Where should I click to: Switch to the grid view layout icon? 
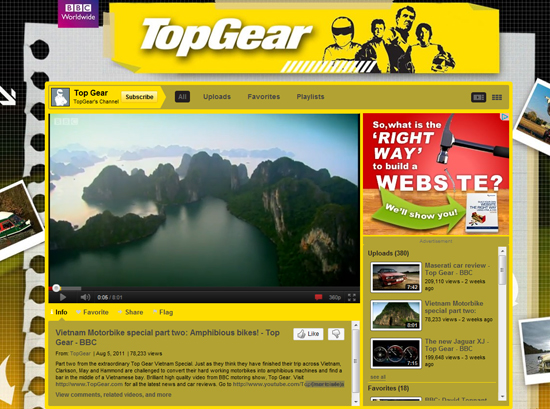(x=497, y=97)
